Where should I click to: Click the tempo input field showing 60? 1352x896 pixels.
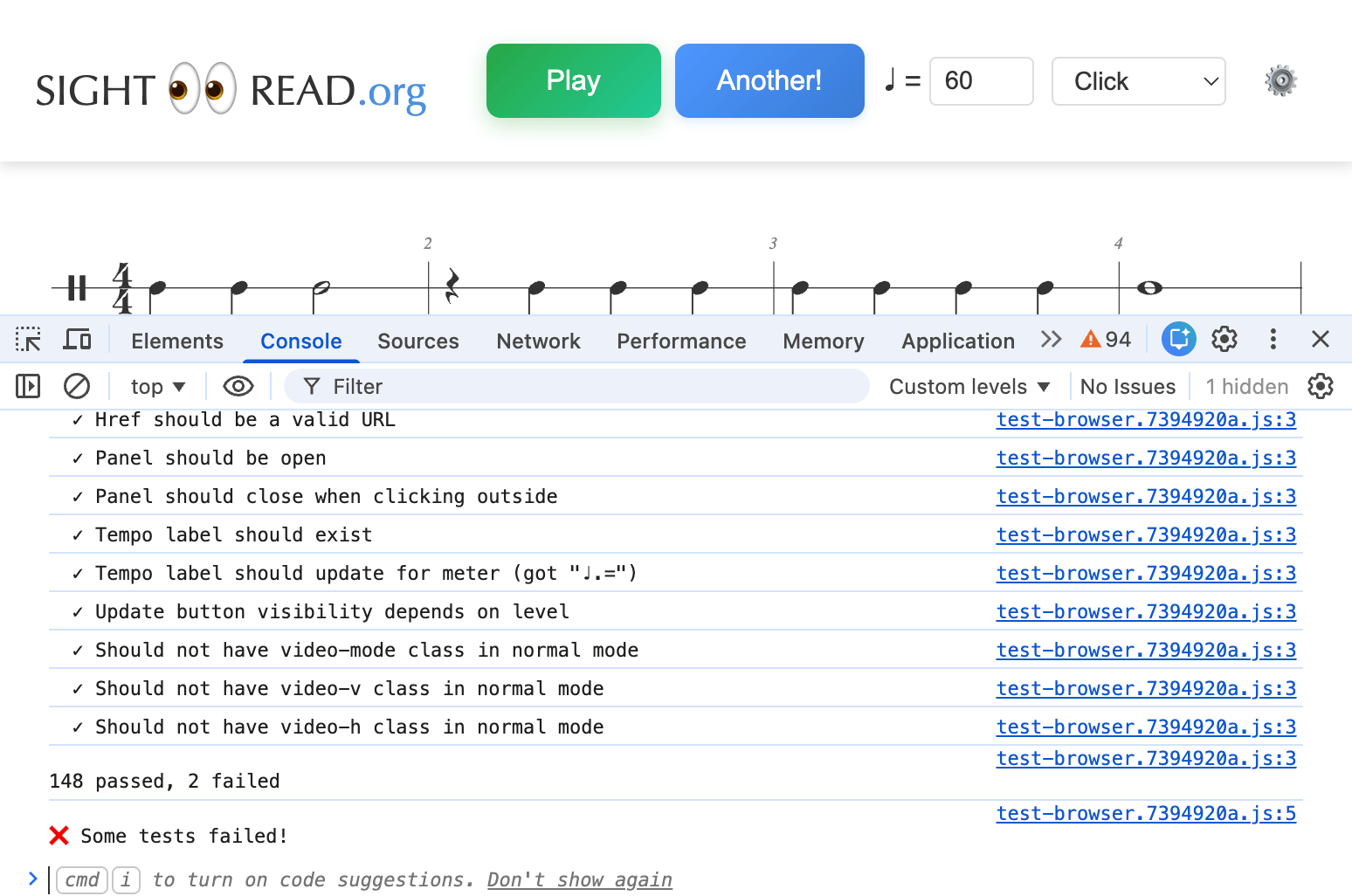point(981,81)
